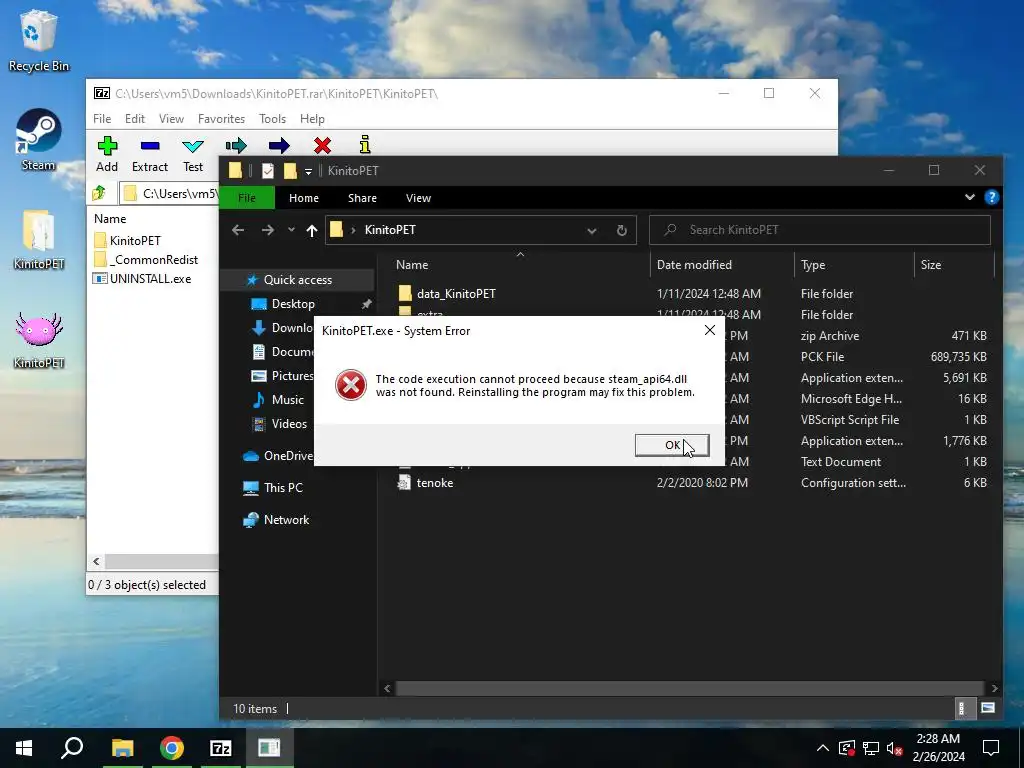The image size is (1024, 768).
Task: Select the pink KinitoPET axolotl desktop icon
Action: pyautogui.click(x=39, y=340)
